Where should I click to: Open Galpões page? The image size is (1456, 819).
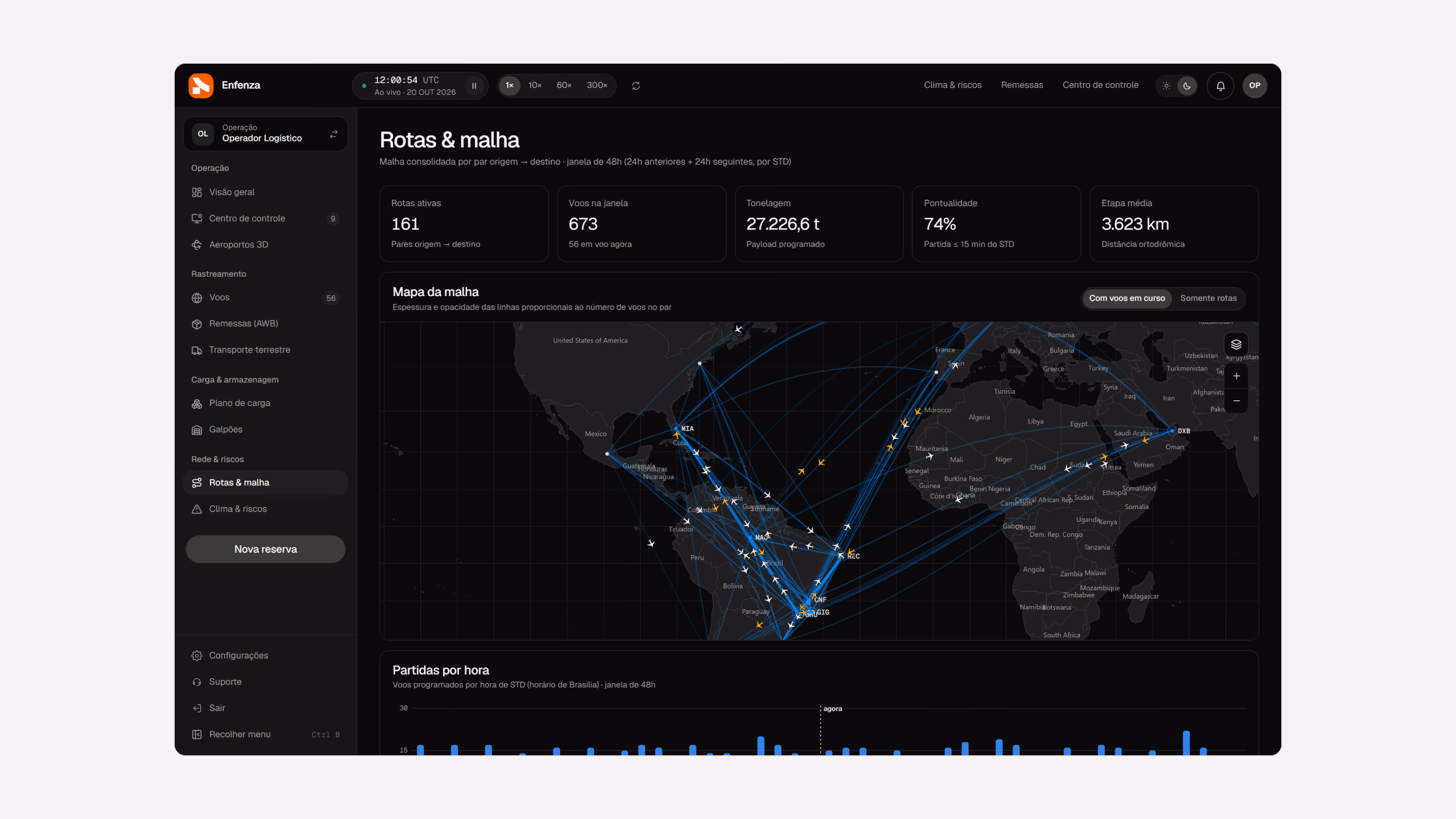pos(265,430)
